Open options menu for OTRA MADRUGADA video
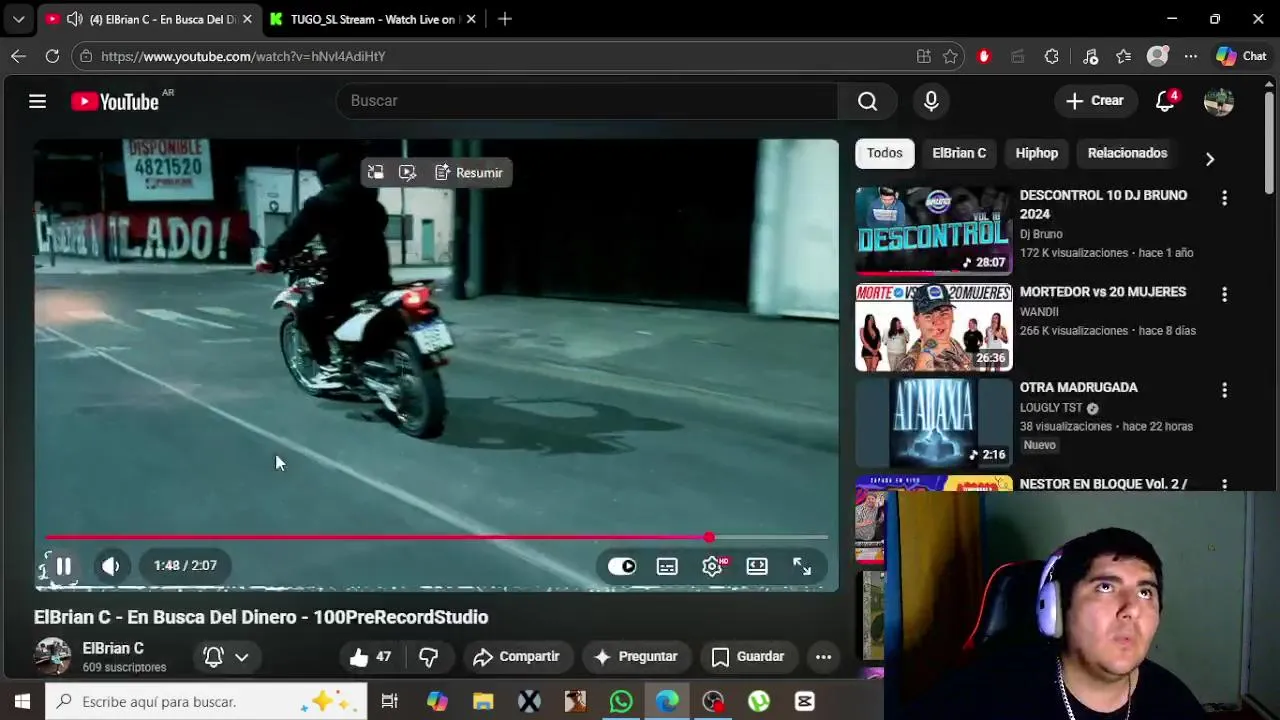Viewport: 1280px width, 720px height. tap(1224, 390)
